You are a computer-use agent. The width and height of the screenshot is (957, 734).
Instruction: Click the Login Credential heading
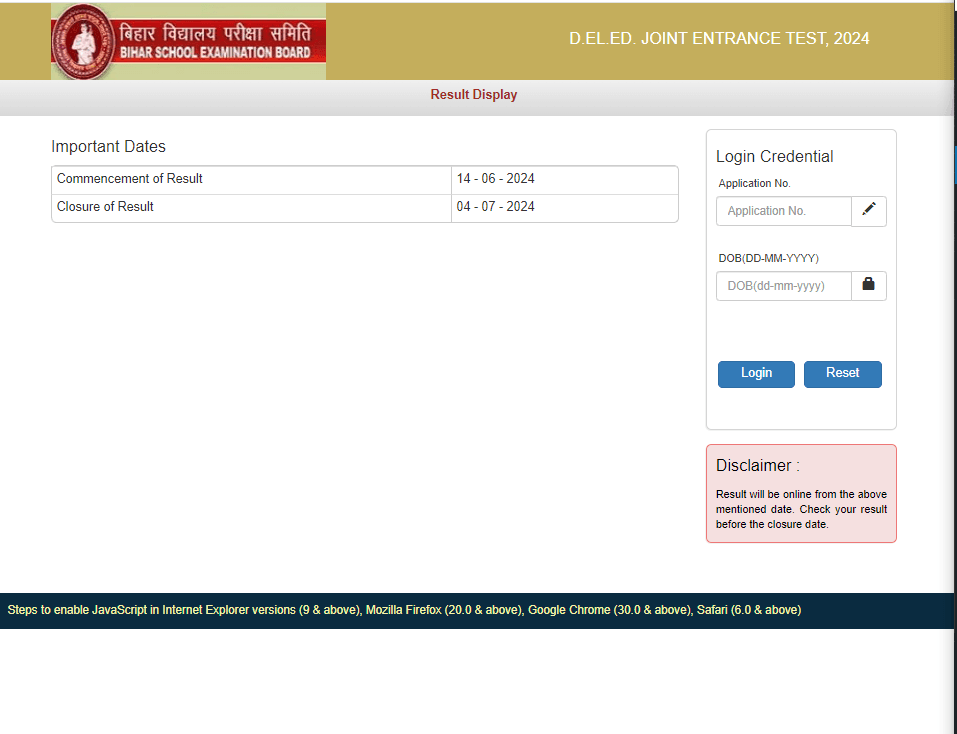[x=774, y=156]
